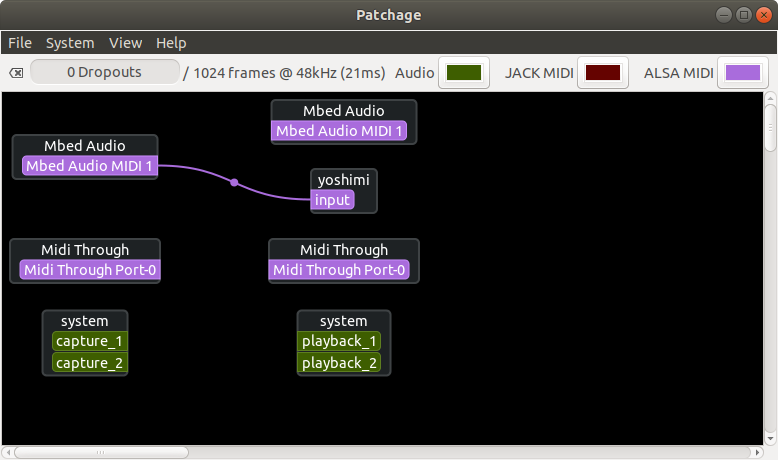
Task: Change the JACK MIDI color swatch
Action: point(603,73)
